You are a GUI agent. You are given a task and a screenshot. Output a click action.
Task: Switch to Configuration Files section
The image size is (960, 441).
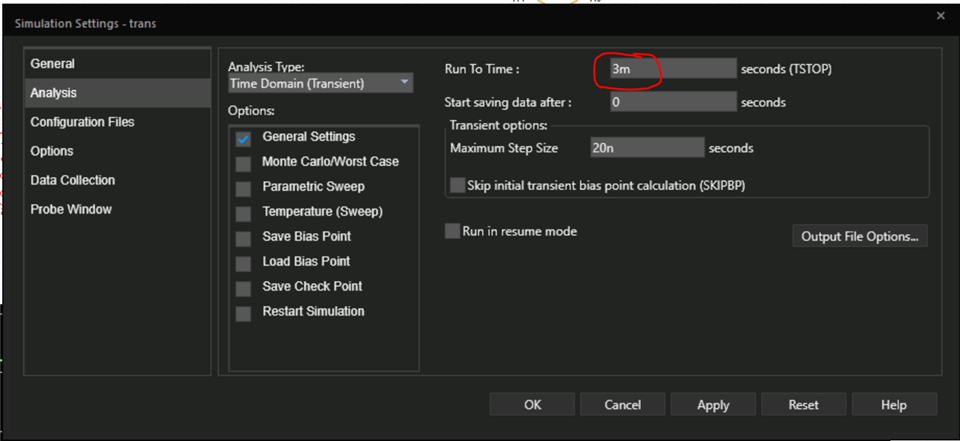[82, 122]
